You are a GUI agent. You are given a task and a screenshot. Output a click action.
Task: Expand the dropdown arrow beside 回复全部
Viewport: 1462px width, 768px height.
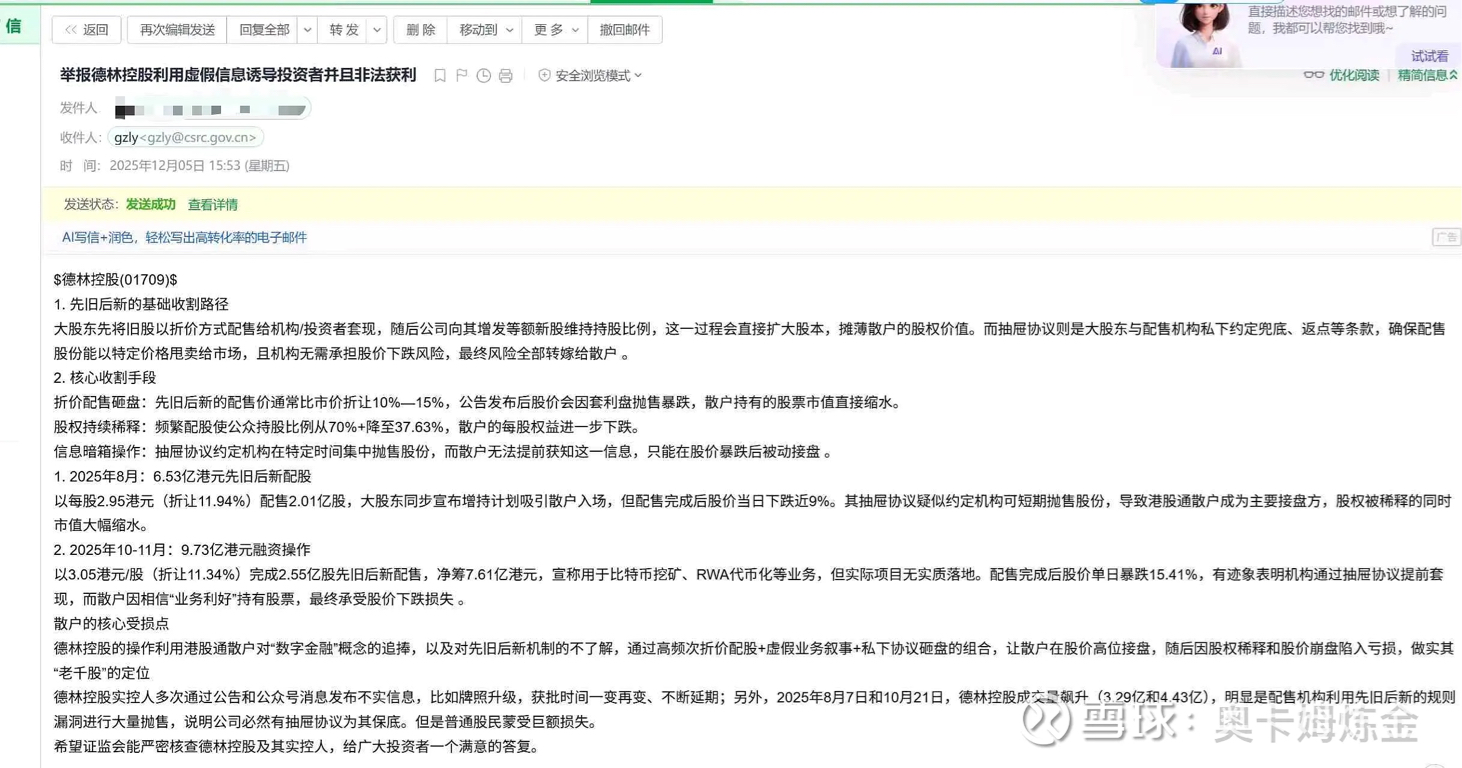click(x=307, y=30)
